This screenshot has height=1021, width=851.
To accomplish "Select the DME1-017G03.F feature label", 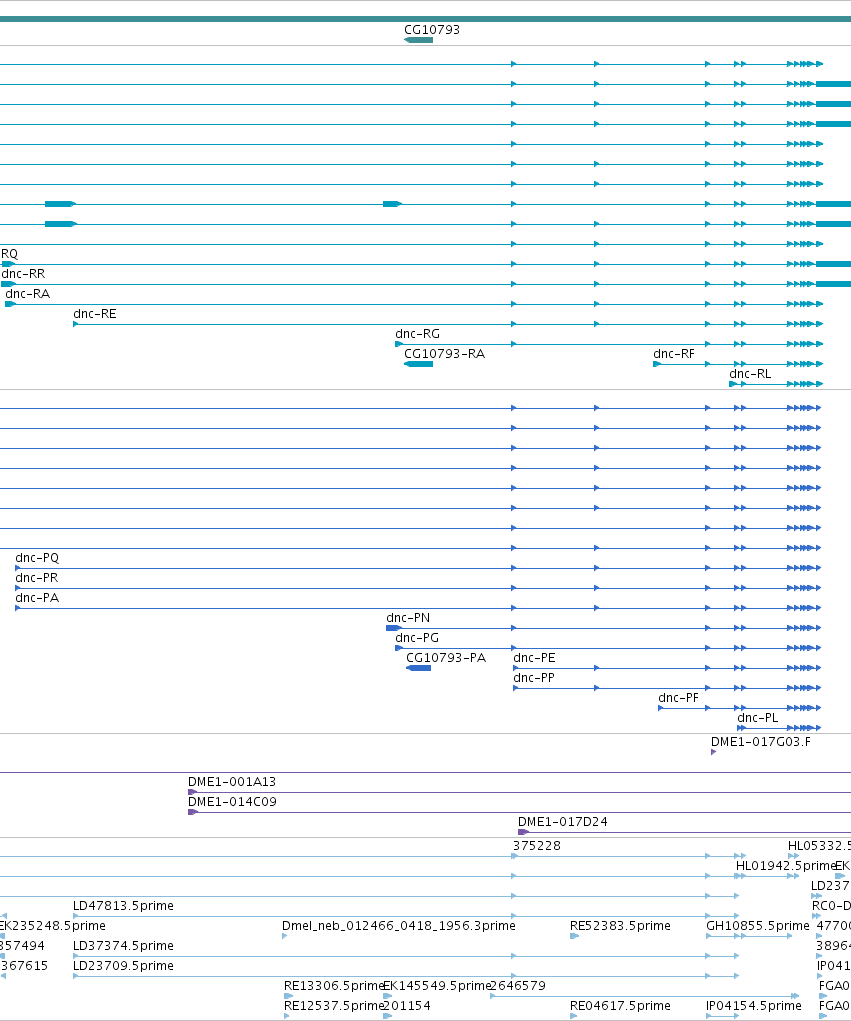I will tap(760, 742).
